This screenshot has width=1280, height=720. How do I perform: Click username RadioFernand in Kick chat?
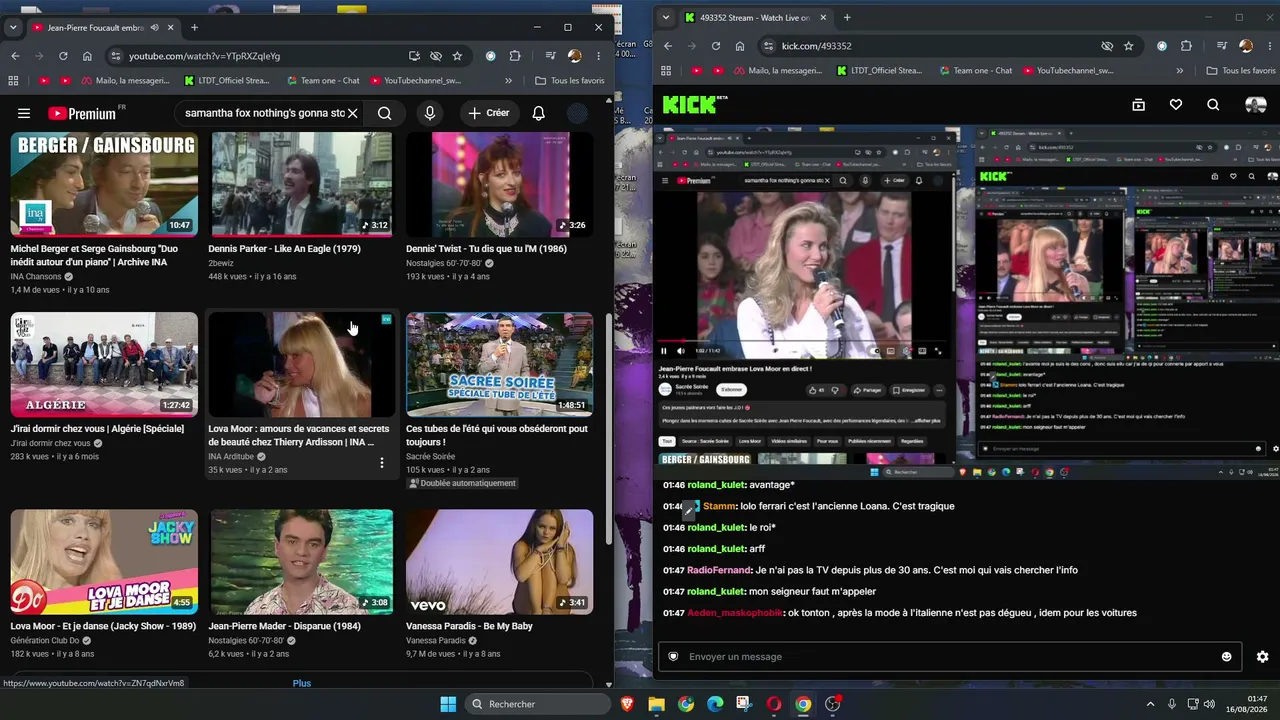pos(719,570)
